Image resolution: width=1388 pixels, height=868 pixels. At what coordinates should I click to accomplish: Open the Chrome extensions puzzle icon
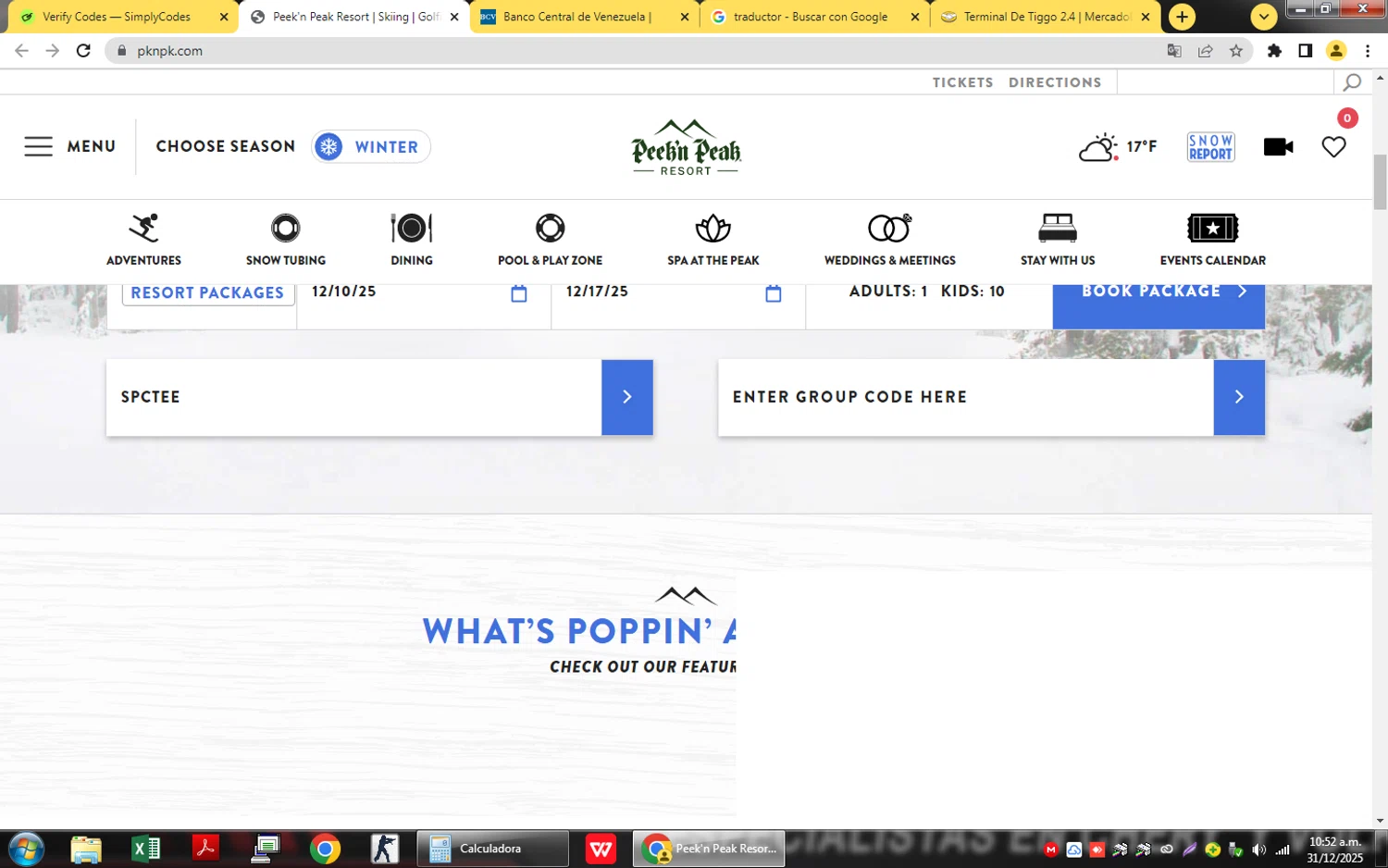(1274, 51)
